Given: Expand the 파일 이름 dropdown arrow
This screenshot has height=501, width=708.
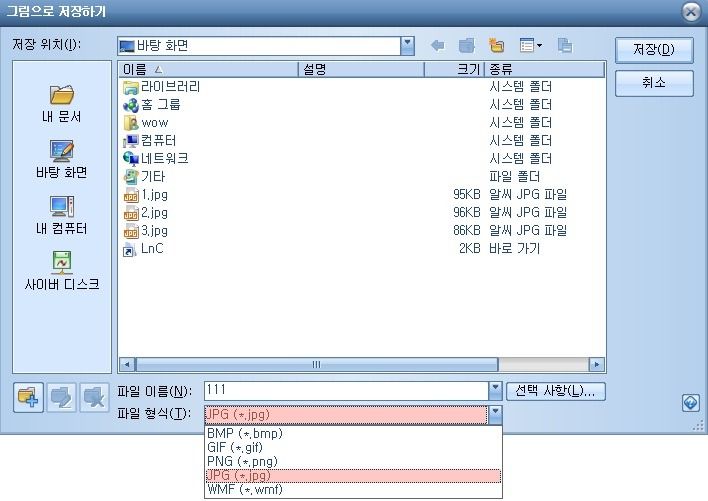Looking at the screenshot, I should tap(495, 390).
